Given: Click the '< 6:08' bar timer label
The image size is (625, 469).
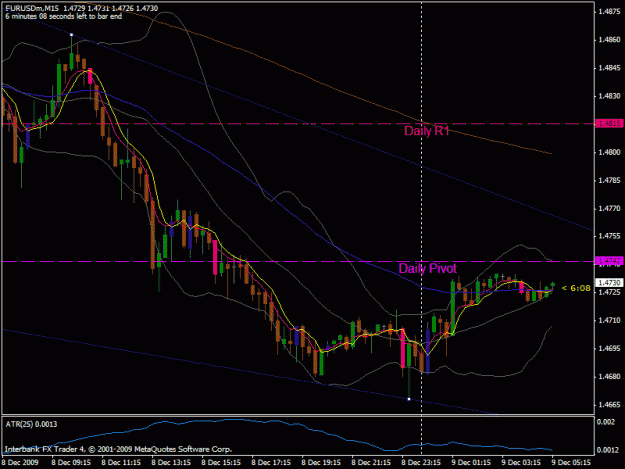Looking at the screenshot, I should [576, 288].
